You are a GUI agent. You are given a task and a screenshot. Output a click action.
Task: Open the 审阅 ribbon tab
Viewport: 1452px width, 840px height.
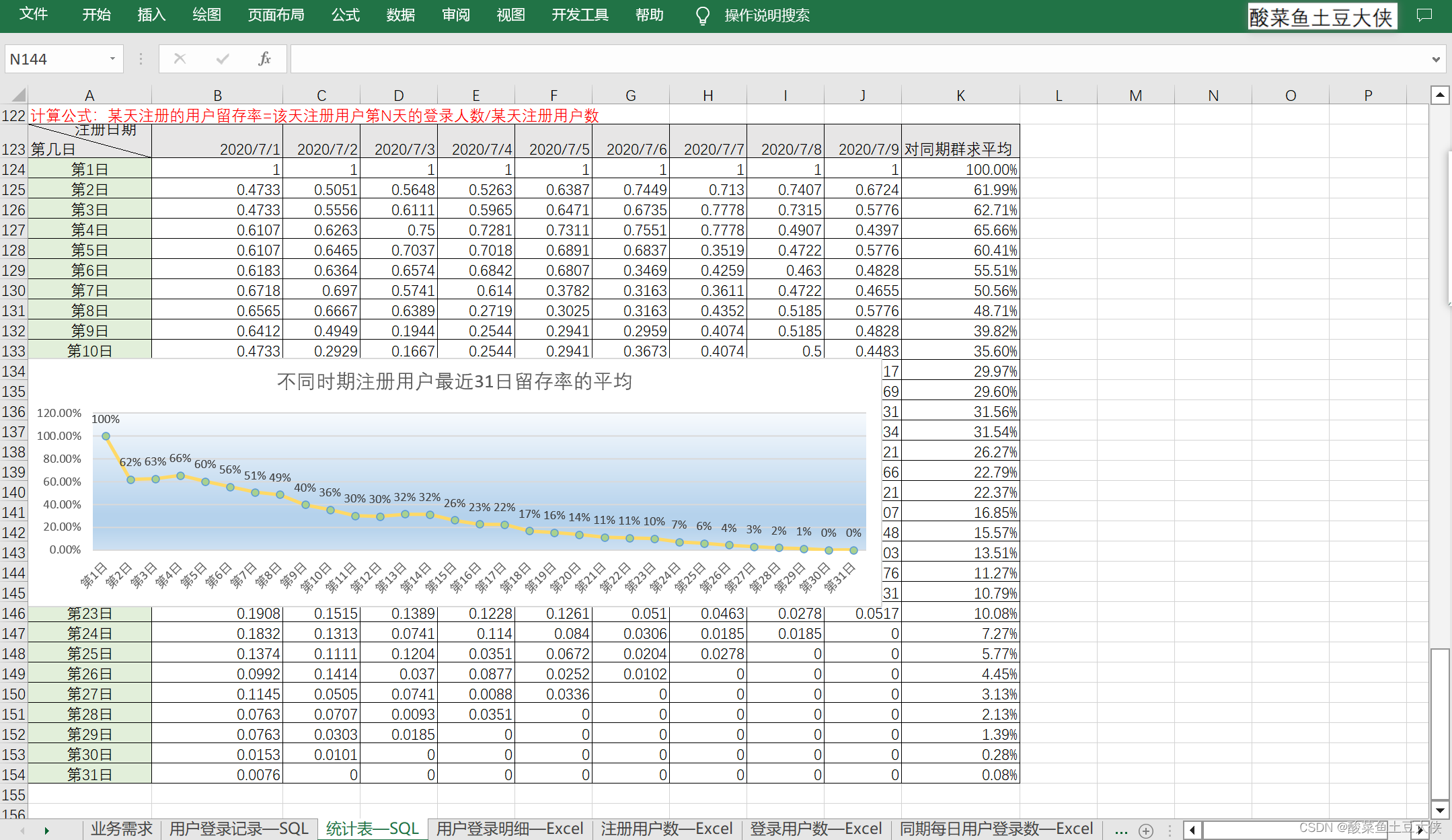pos(456,15)
